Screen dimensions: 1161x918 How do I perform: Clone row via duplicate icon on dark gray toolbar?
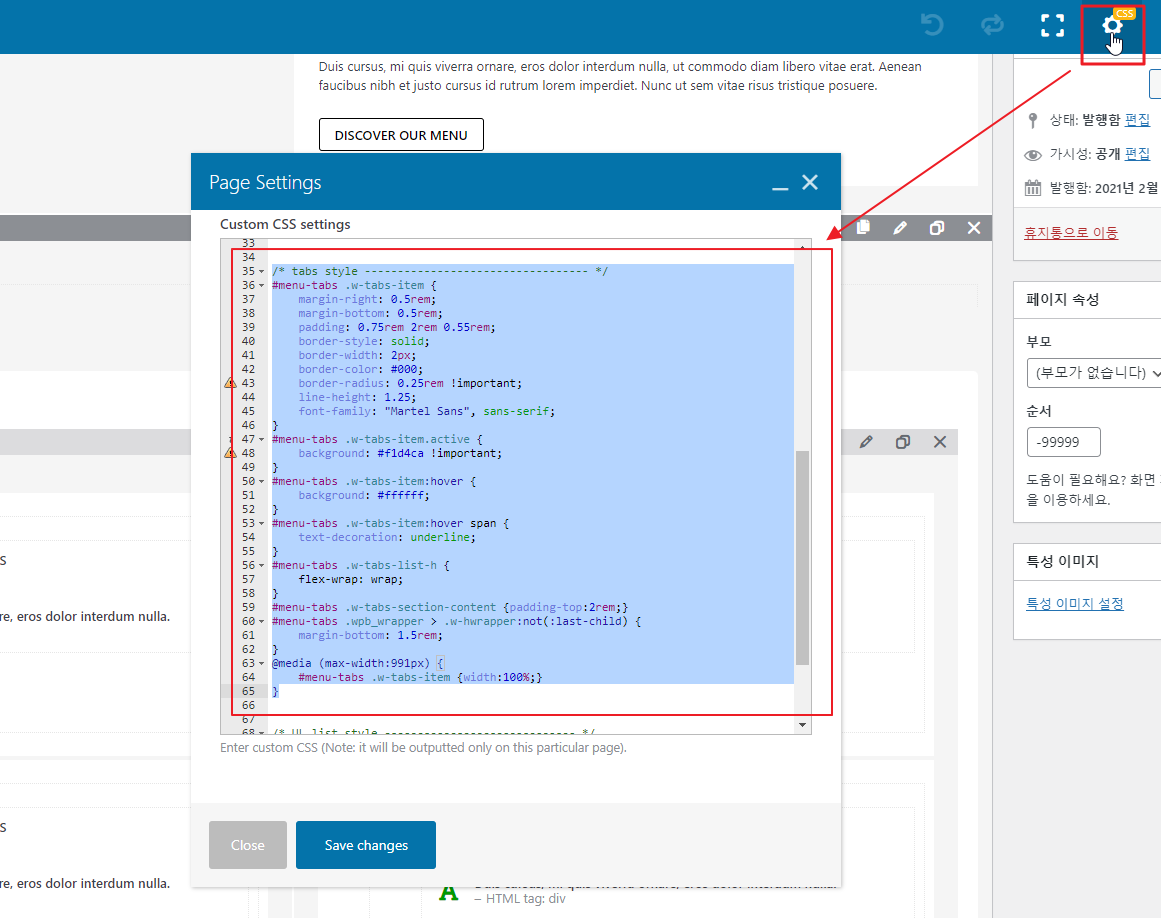[937, 228]
